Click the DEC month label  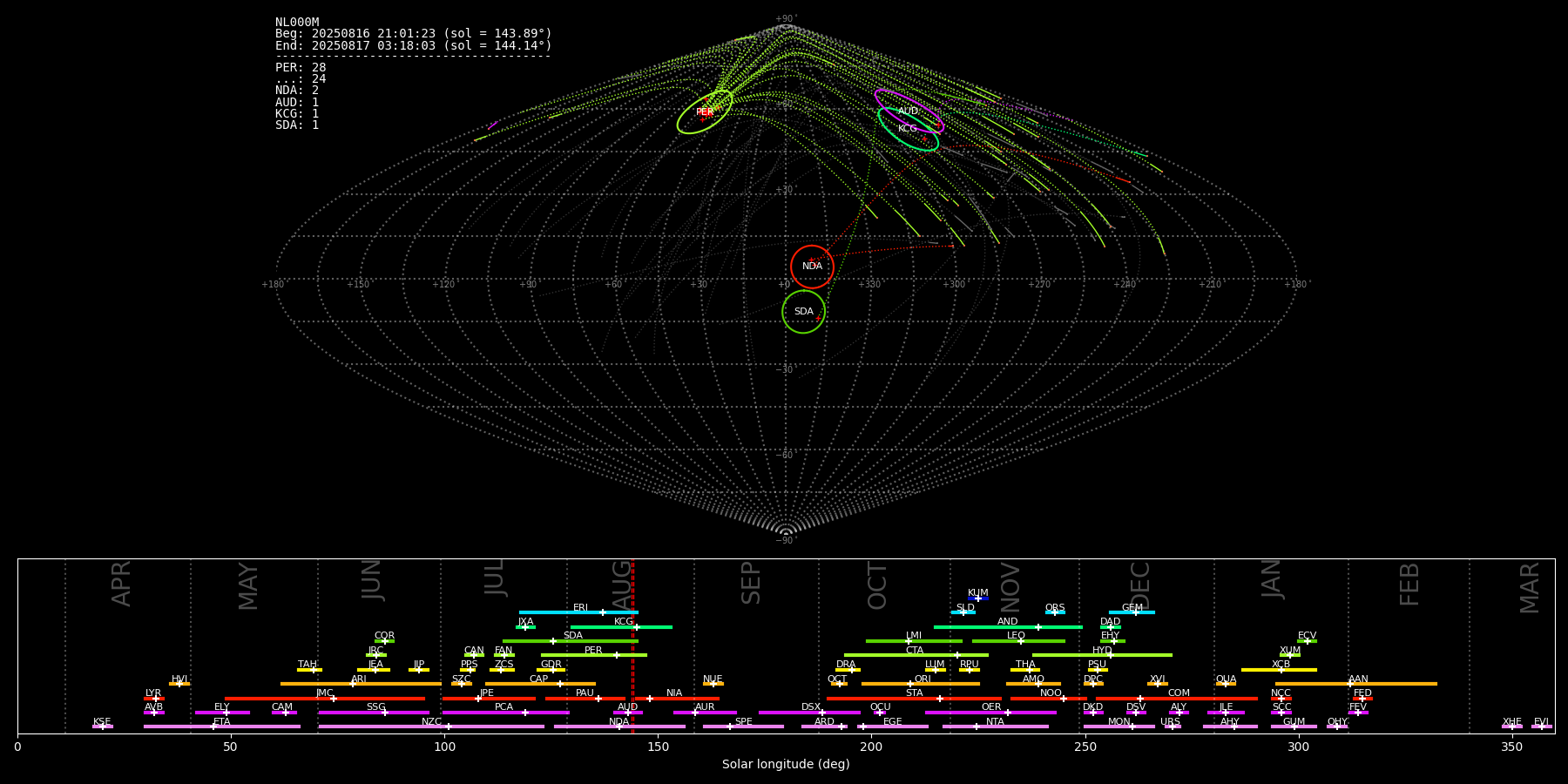[x=1140, y=585]
